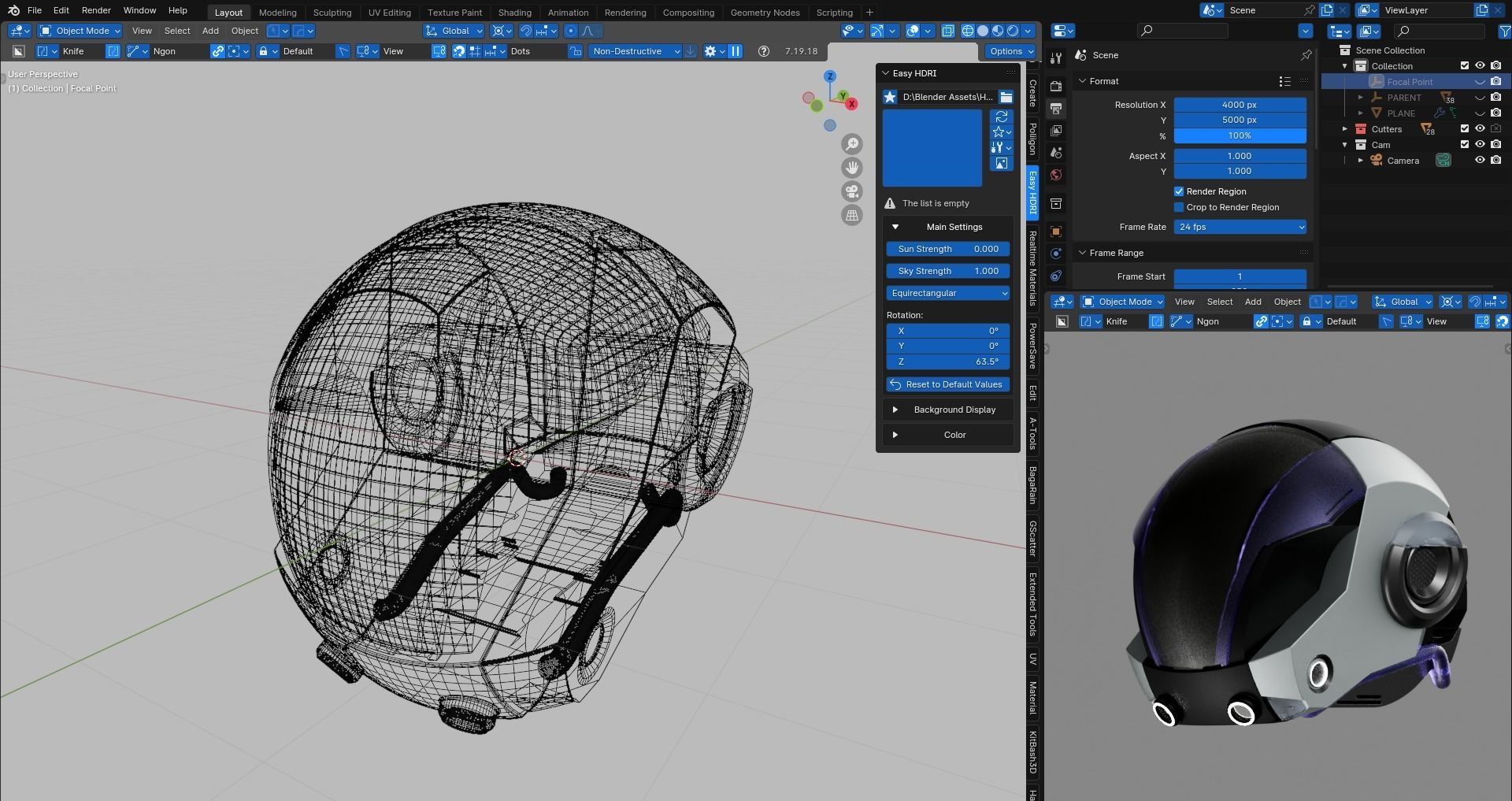
Task: Open the Non-Destructive mode dropdown
Action: [x=635, y=51]
